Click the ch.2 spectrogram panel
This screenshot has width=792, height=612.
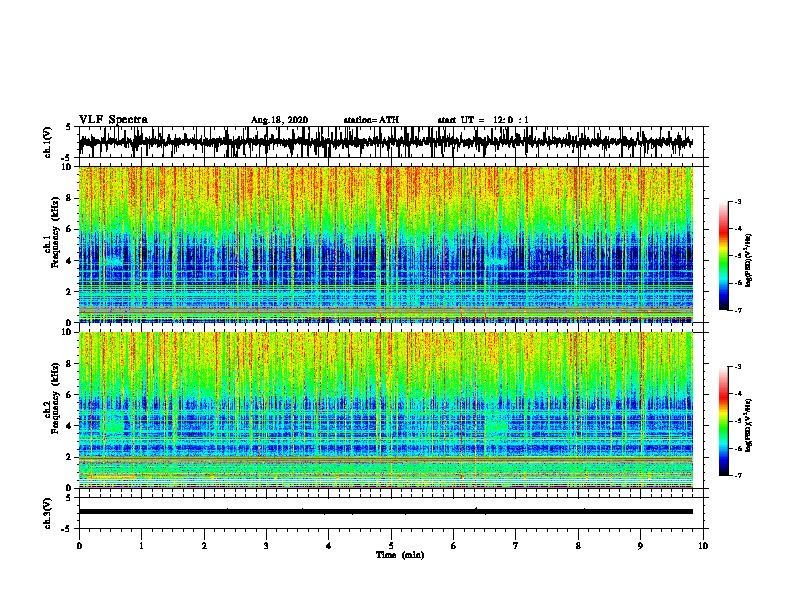coord(385,410)
